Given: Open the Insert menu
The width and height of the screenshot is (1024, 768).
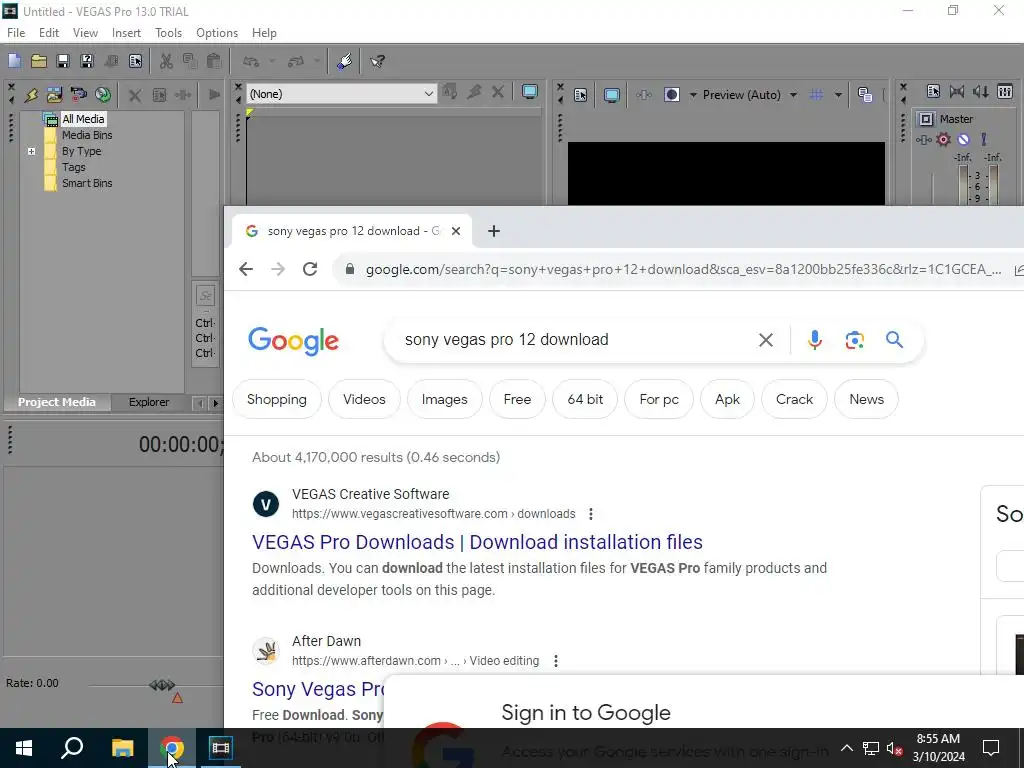Looking at the screenshot, I should (126, 33).
